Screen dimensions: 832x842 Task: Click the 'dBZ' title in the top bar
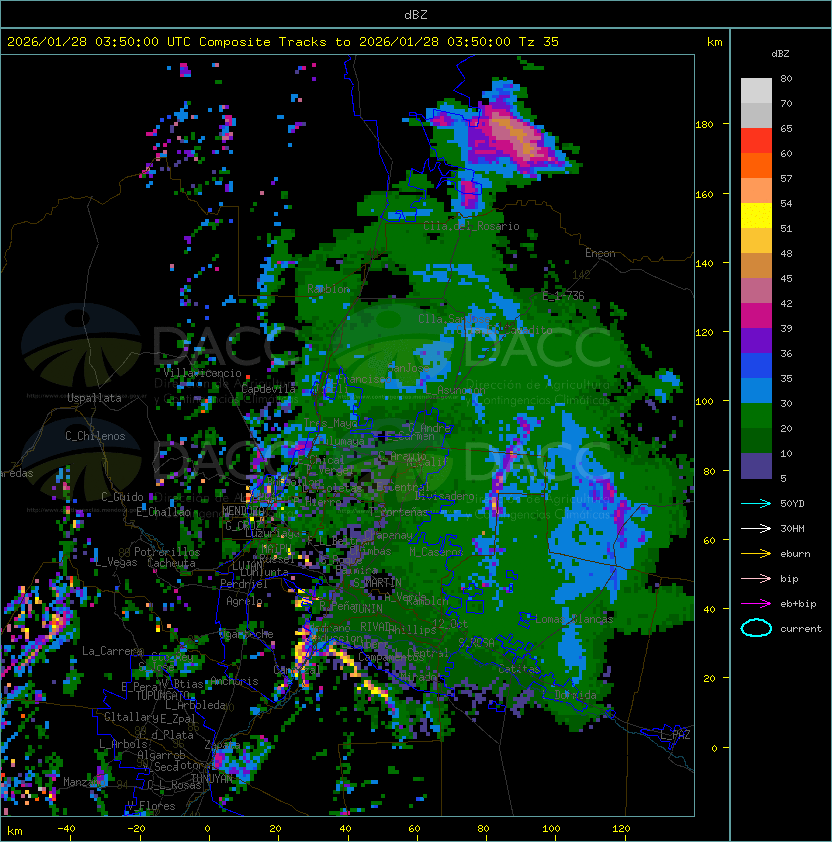[416, 14]
